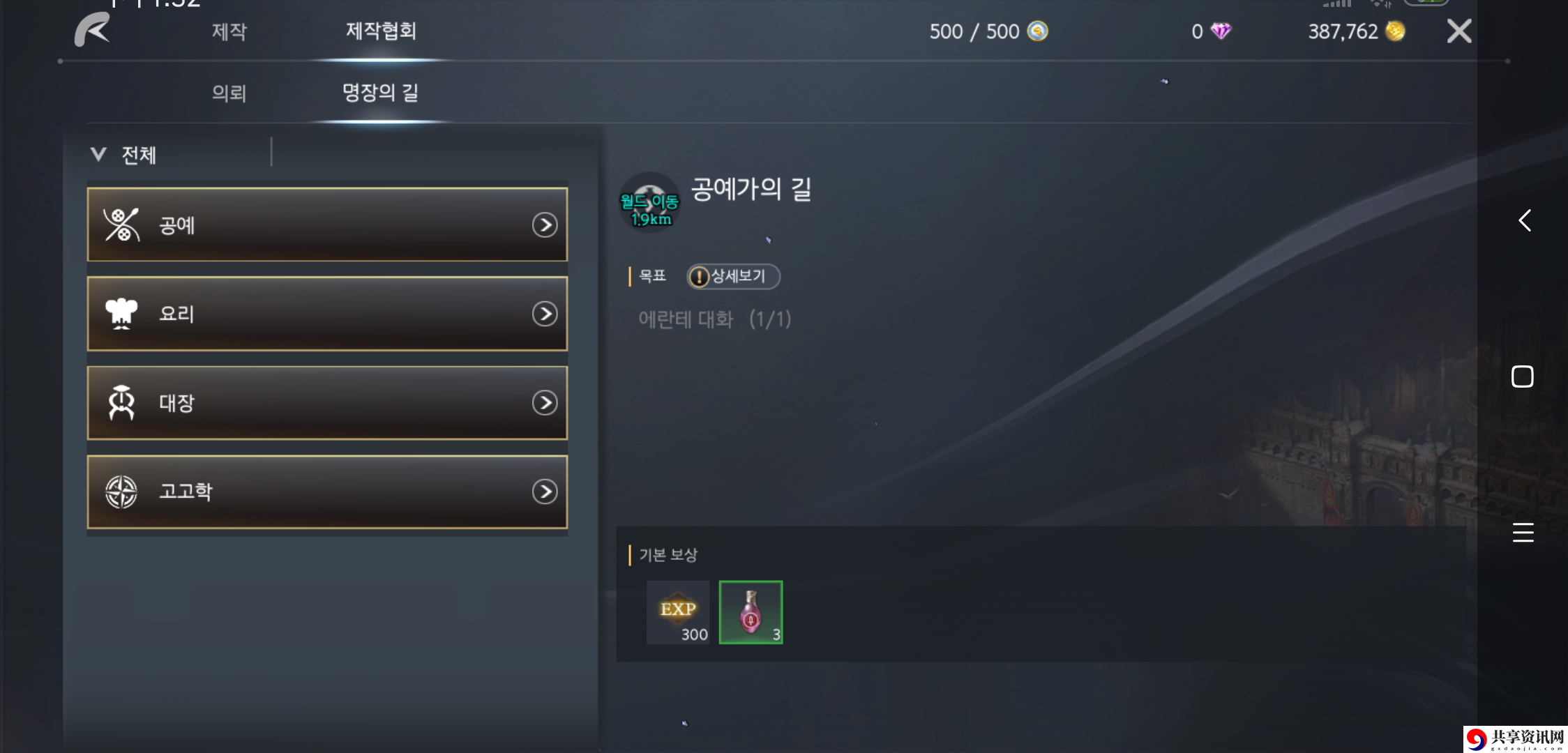Click the 고고학 compass icon
The width and height of the screenshot is (1568, 753).
(x=121, y=492)
